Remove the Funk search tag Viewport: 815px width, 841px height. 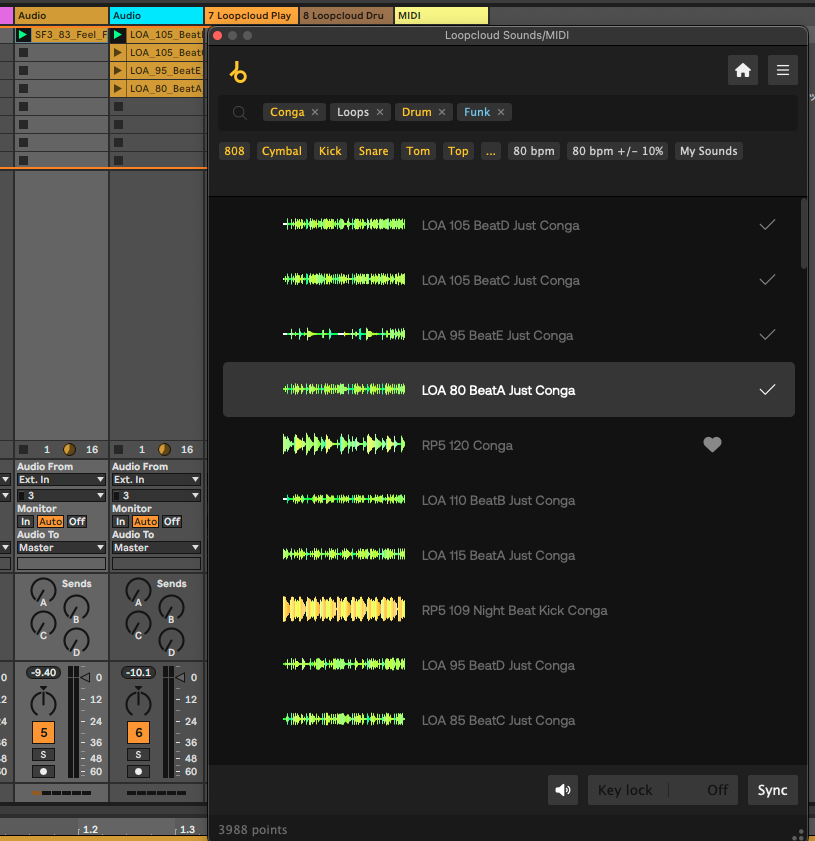501,112
